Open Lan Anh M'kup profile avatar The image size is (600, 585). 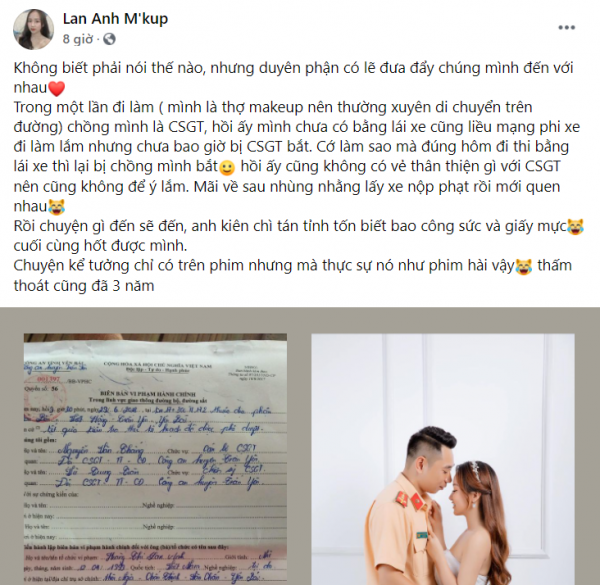click(x=33, y=29)
